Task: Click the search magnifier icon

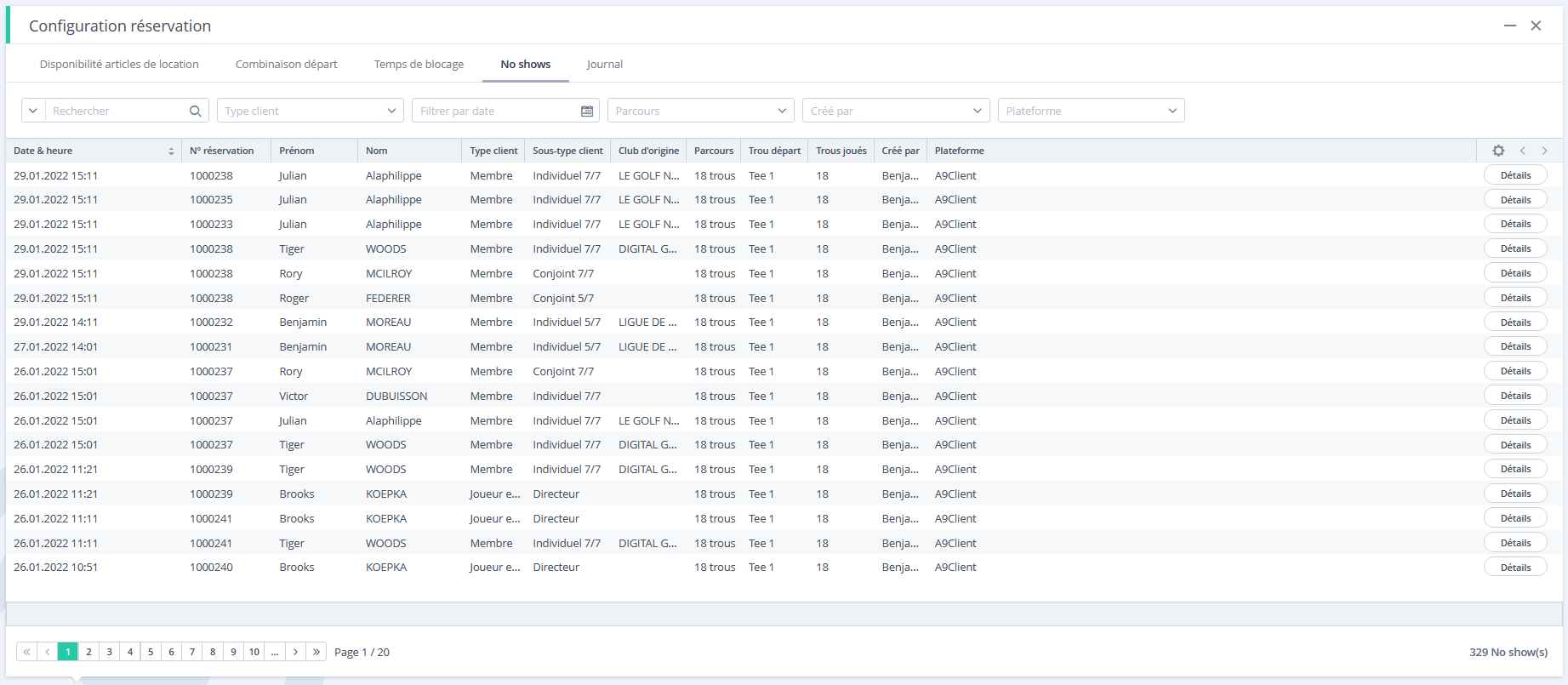Action: [x=195, y=111]
